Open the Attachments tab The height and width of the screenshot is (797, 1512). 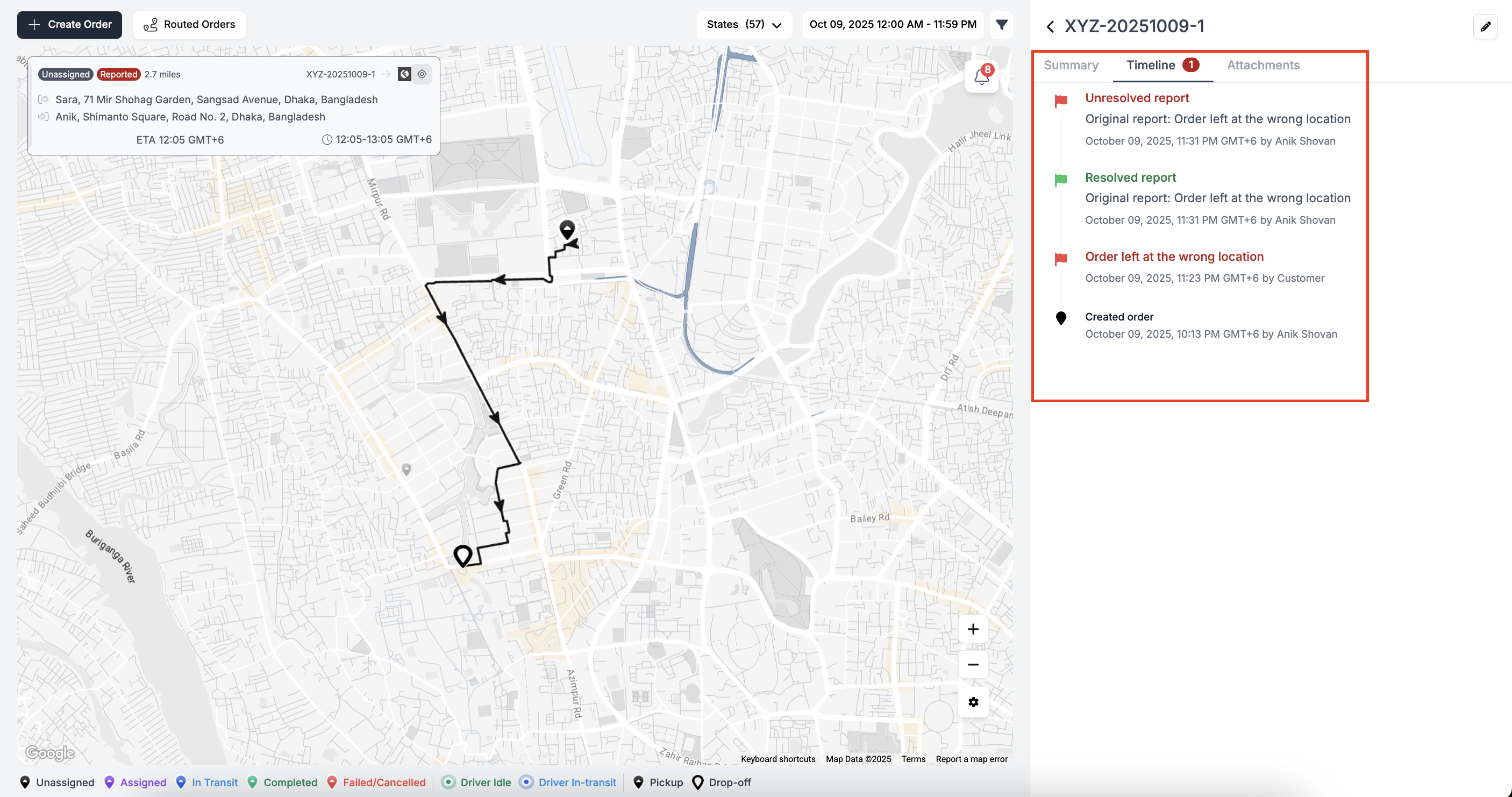click(x=1263, y=65)
